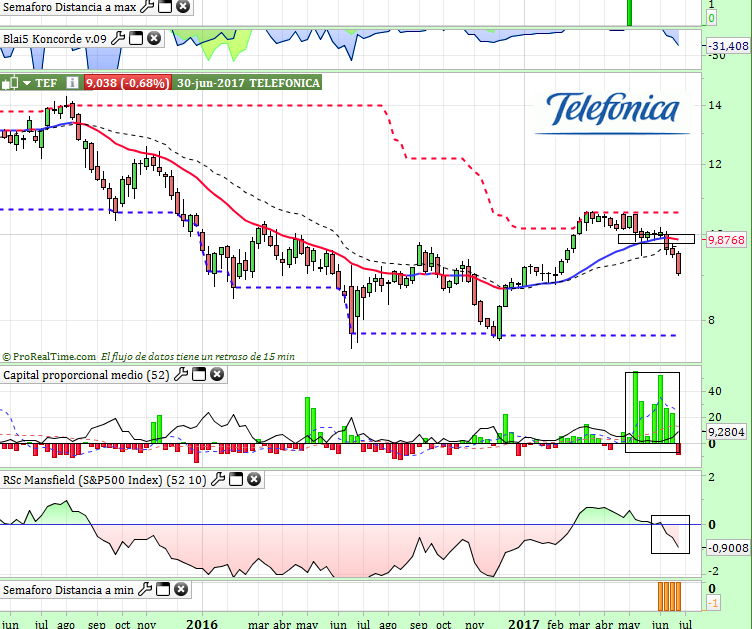Click the 9,2804 capital value tag
The image size is (752, 629).
(x=726, y=432)
